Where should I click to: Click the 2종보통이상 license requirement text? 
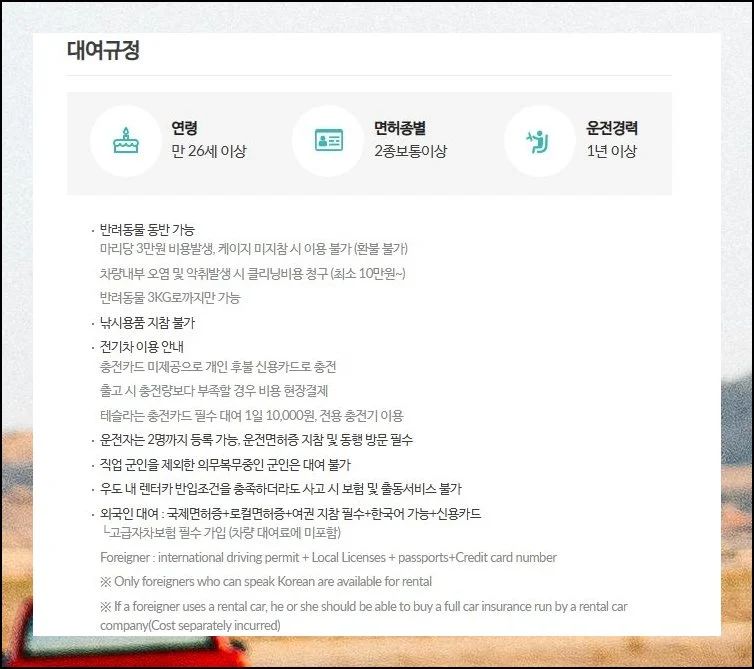point(410,152)
